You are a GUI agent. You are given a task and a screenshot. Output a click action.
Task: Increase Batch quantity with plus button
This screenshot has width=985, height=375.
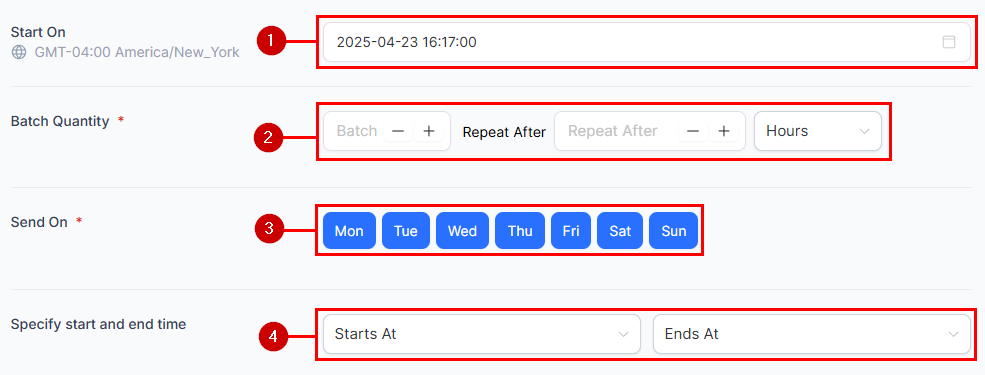[429, 131]
